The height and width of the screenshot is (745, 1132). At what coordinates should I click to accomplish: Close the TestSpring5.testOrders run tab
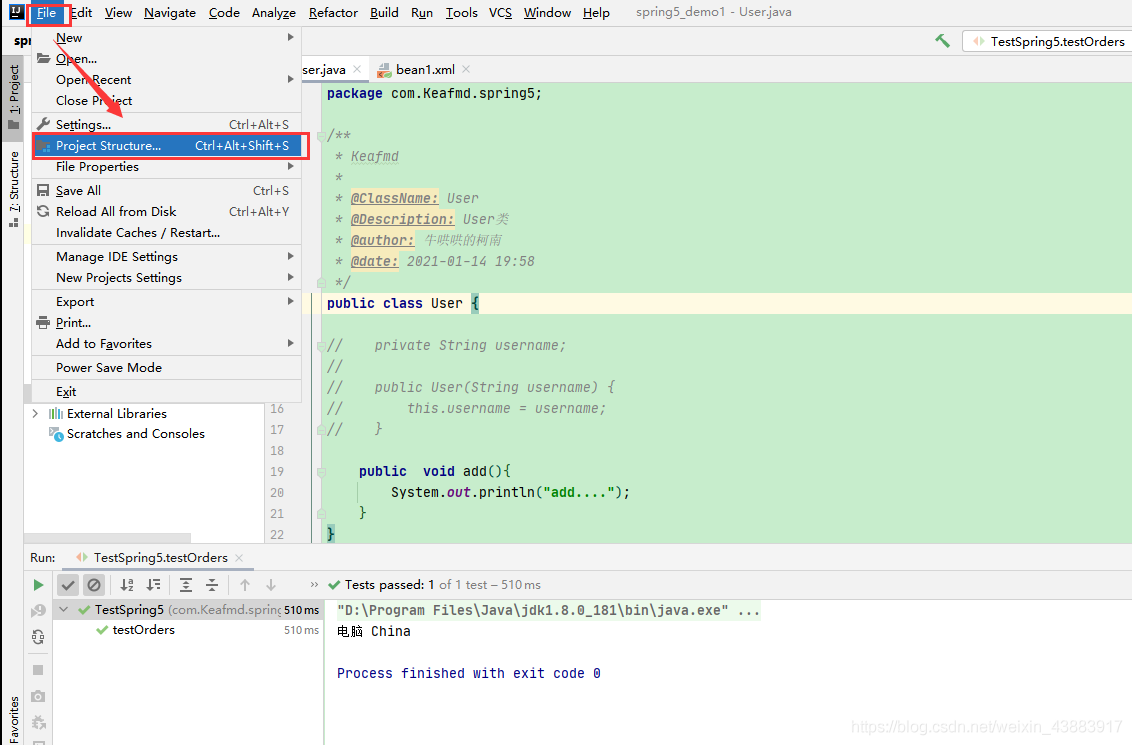[239, 558]
